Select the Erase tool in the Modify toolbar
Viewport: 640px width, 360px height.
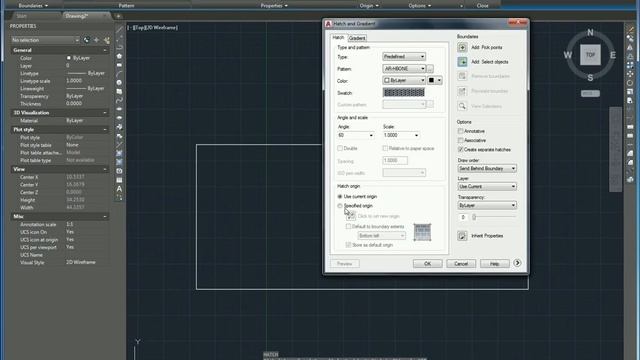(x=630, y=29)
